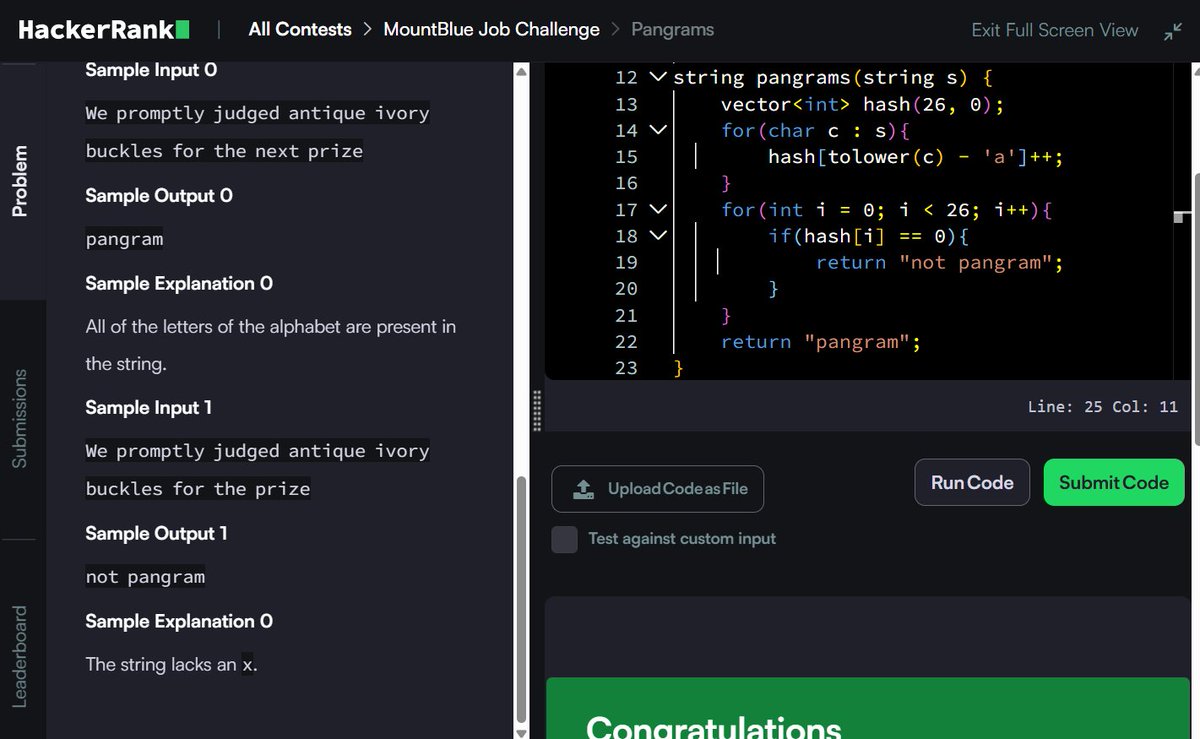
Task: Open the Problem side tab
Action: [x=21, y=181]
